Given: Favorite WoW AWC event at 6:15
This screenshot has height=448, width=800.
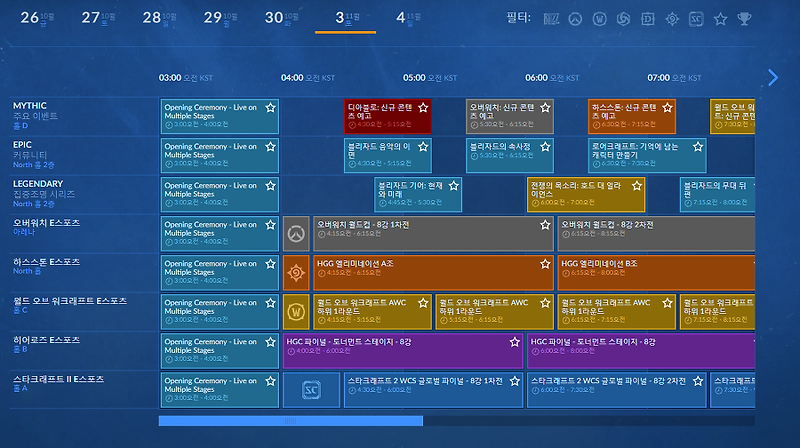Looking at the screenshot, I should click(x=667, y=303).
